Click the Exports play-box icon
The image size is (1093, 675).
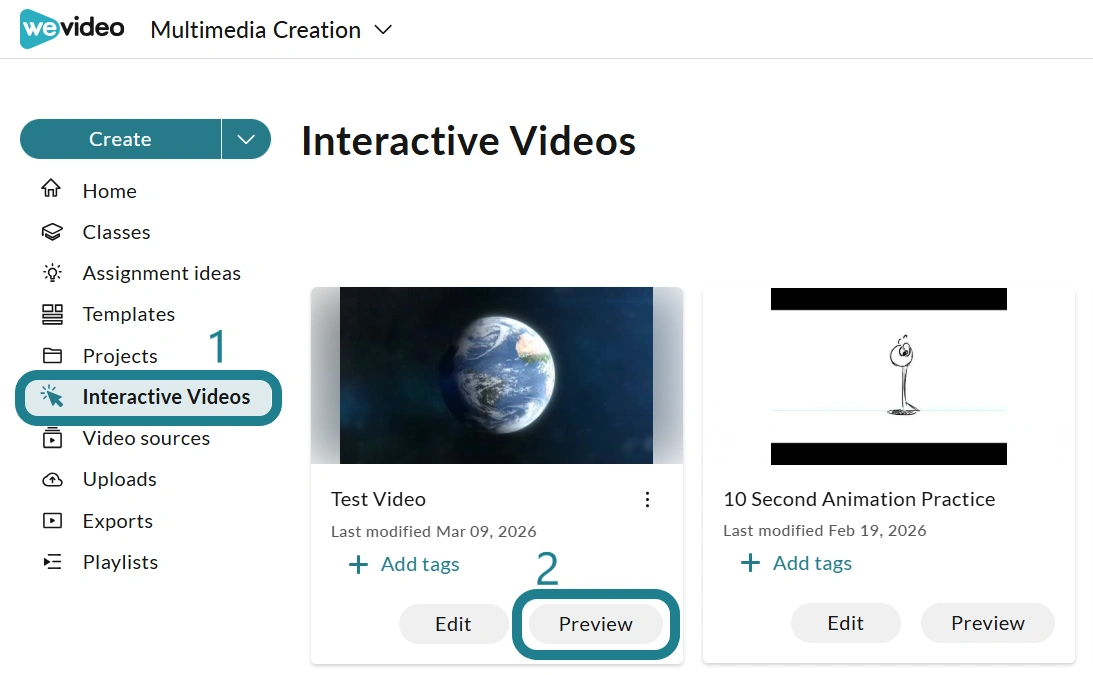click(x=52, y=521)
